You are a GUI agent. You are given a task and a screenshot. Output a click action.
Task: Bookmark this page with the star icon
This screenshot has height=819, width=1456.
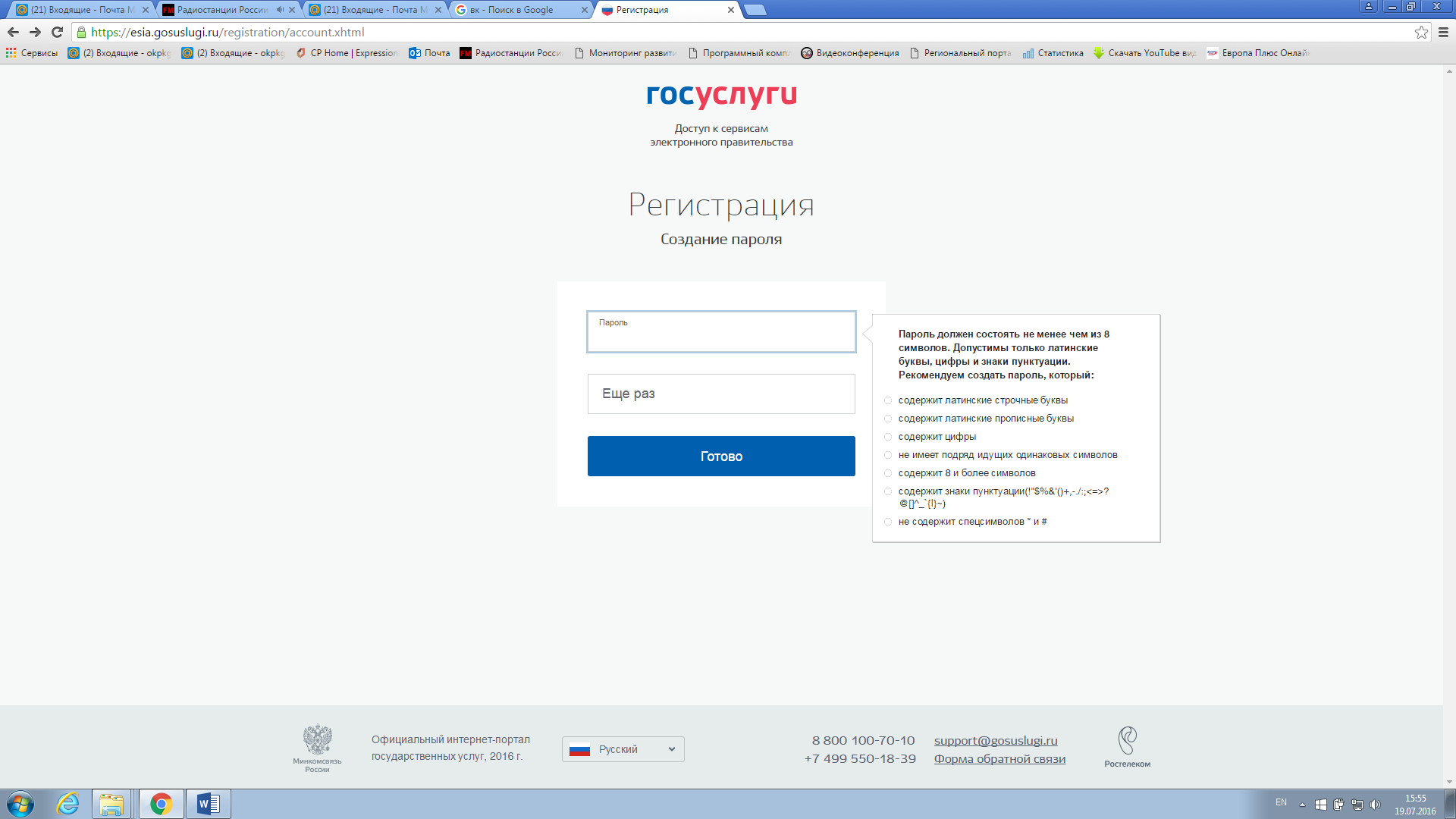1421,32
